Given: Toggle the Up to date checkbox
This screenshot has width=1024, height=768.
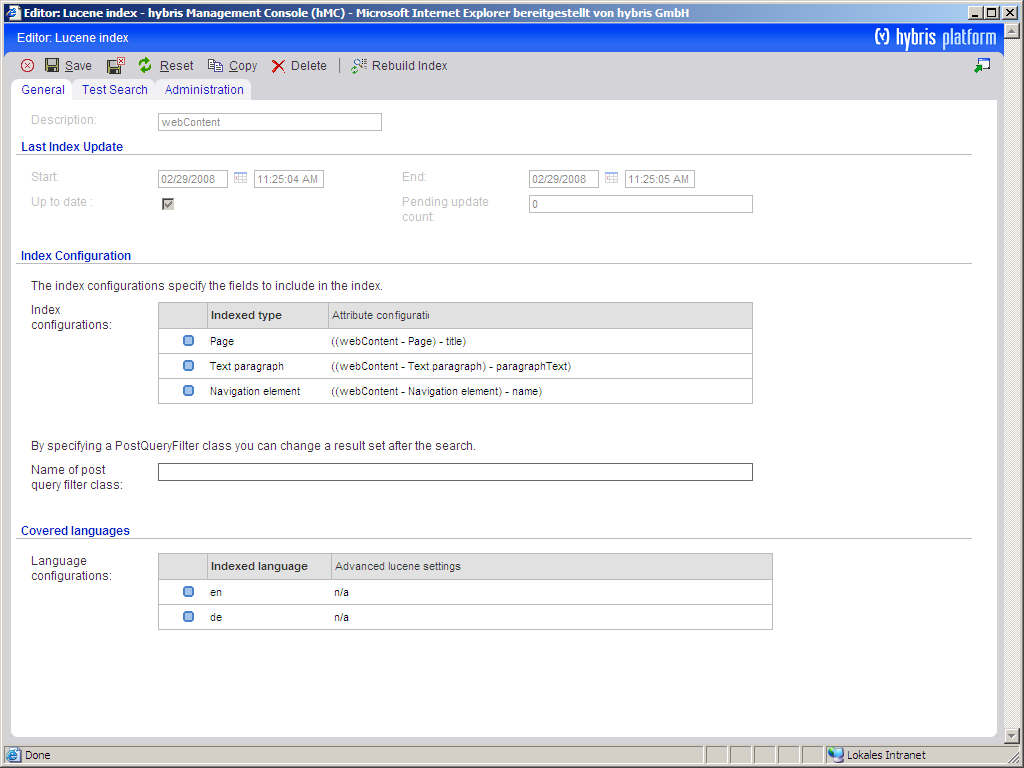Looking at the screenshot, I should click(168, 204).
